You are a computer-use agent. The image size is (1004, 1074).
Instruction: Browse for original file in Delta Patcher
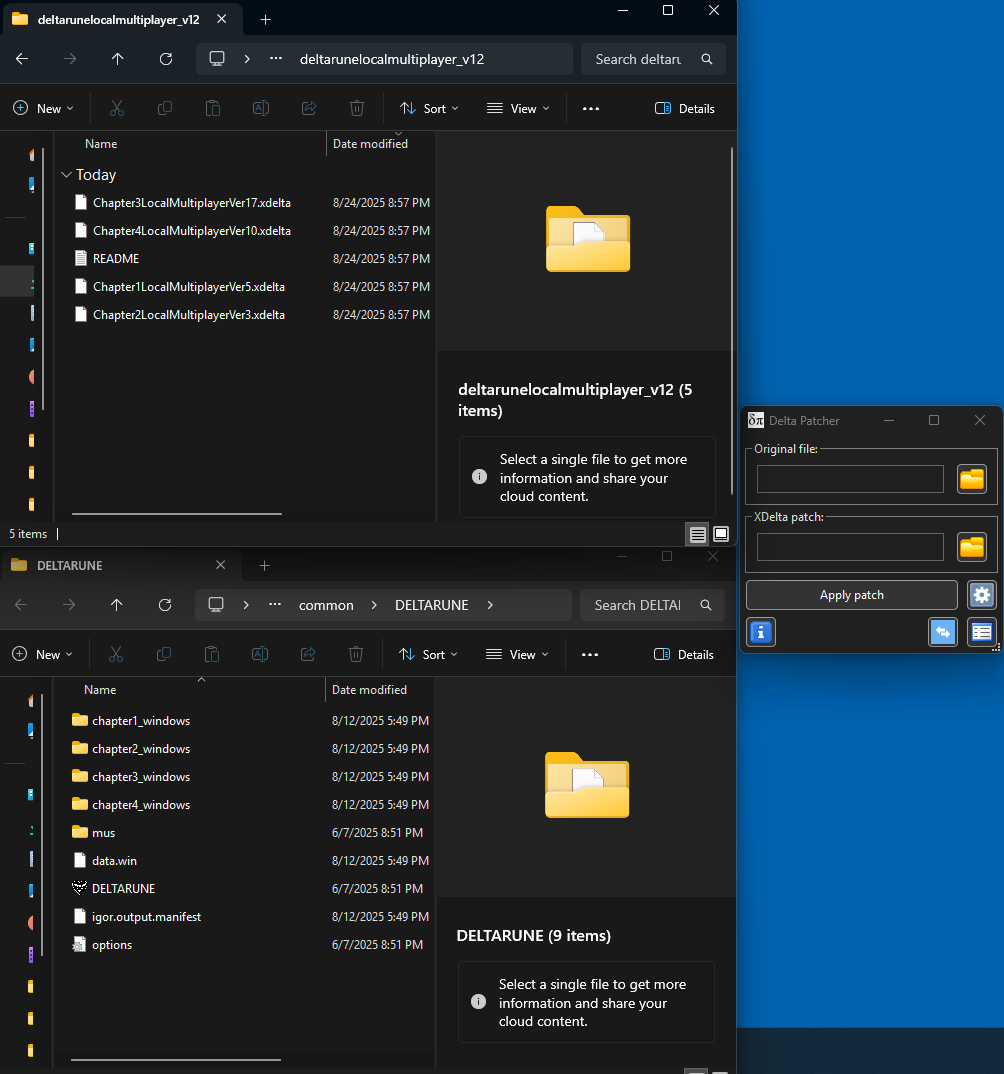coord(972,479)
